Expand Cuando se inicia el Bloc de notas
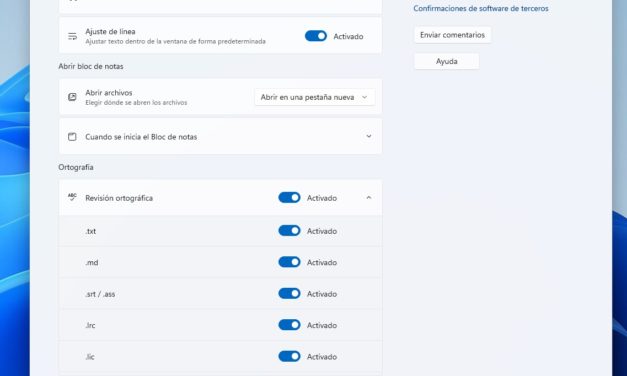This screenshot has height=376, width=627. 220,136
